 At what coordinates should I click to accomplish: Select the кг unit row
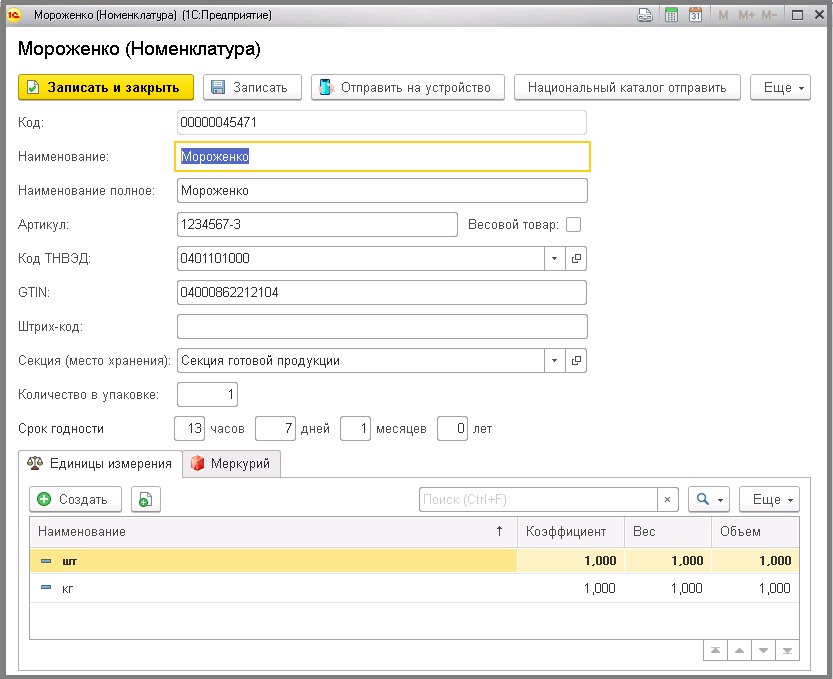point(414,588)
